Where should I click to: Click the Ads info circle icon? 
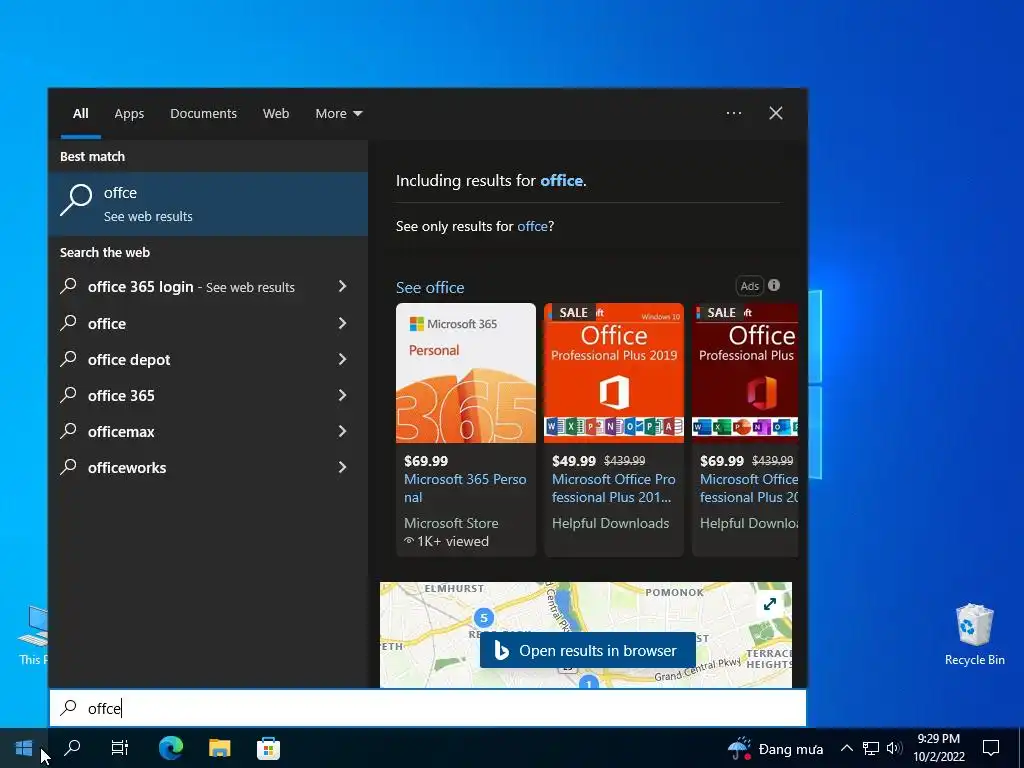tap(774, 285)
